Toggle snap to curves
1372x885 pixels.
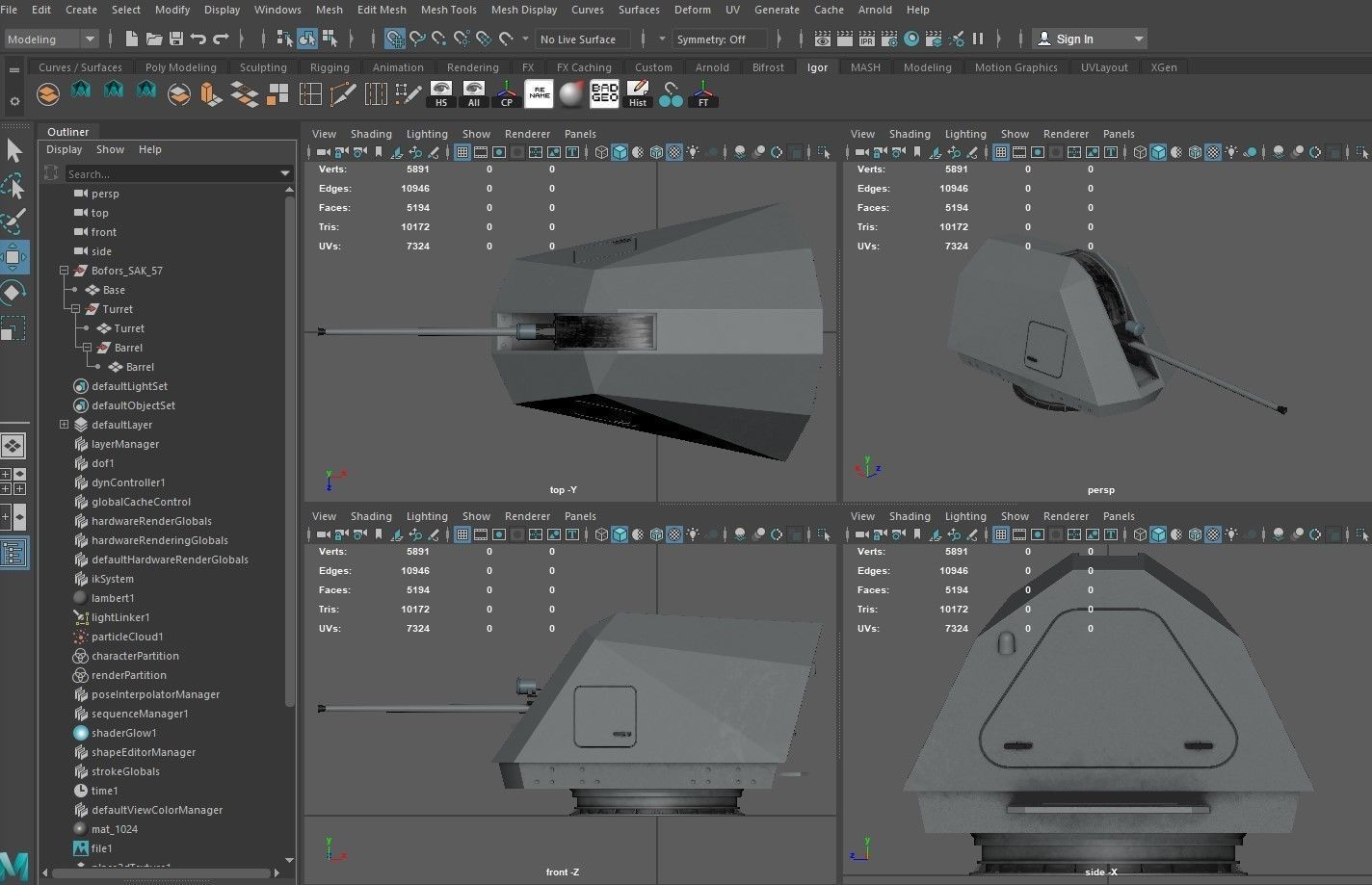pyautogui.click(x=417, y=39)
